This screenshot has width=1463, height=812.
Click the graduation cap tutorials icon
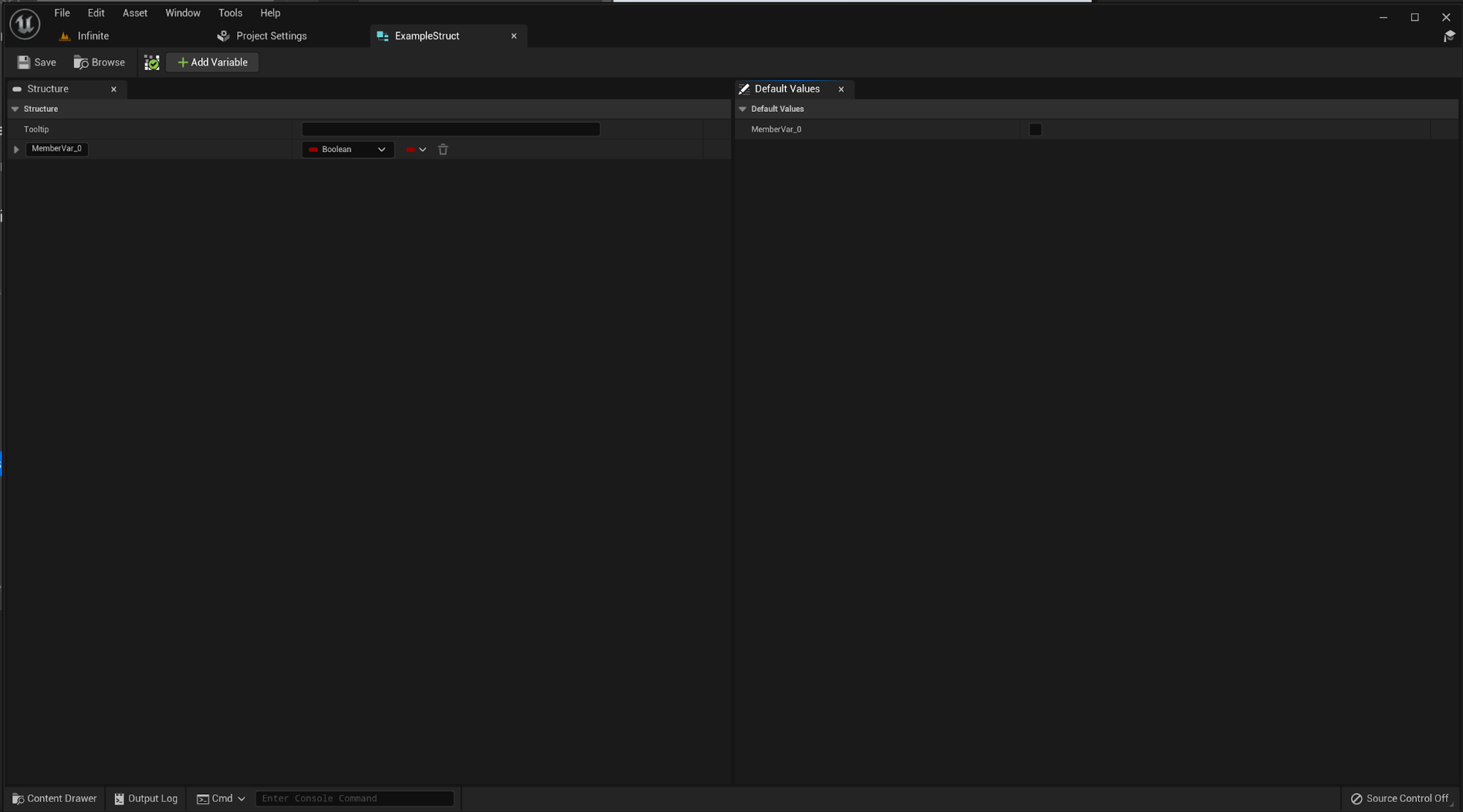tap(1448, 36)
